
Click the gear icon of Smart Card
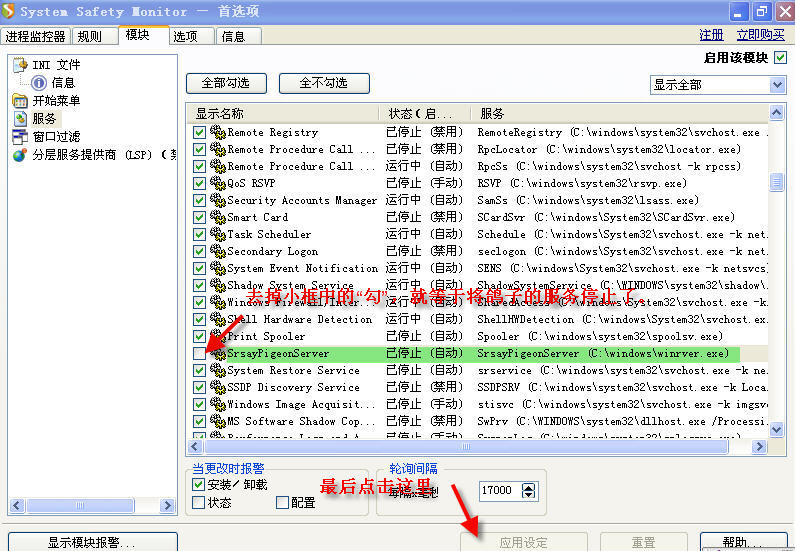[218, 217]
